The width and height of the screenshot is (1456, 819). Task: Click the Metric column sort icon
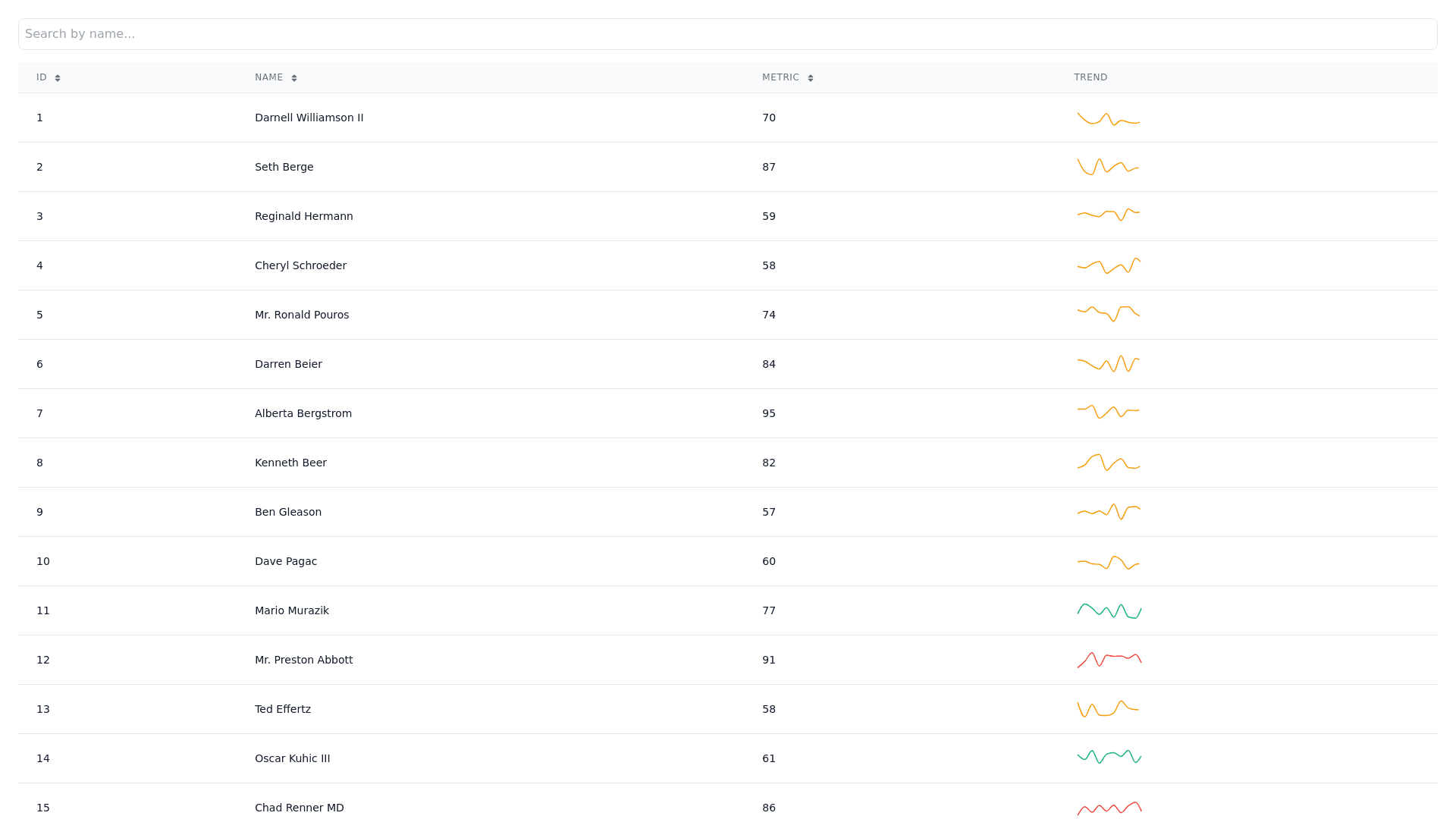[811, 78]
